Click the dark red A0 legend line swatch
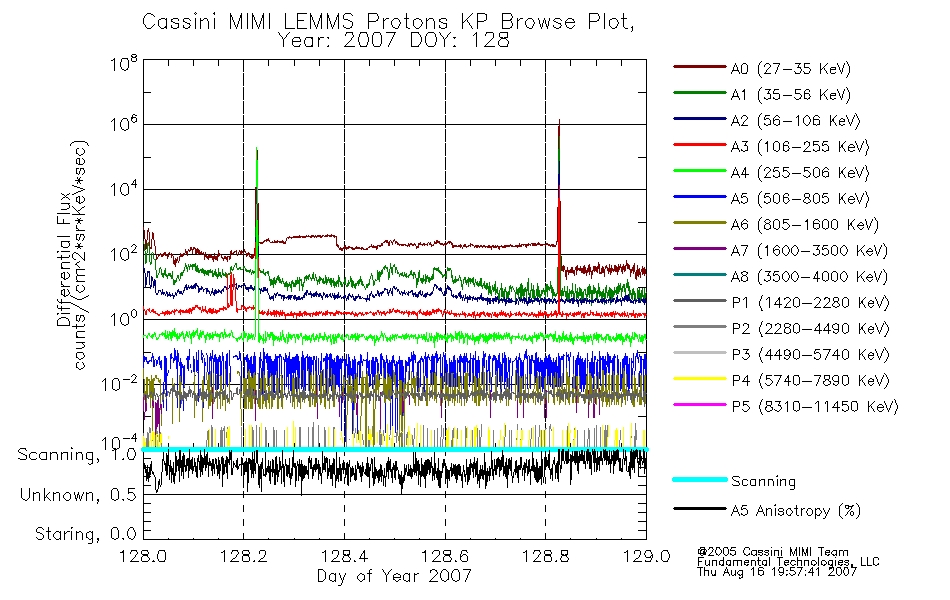The width and height of the screenshot is (950, 600). (699, 67)
